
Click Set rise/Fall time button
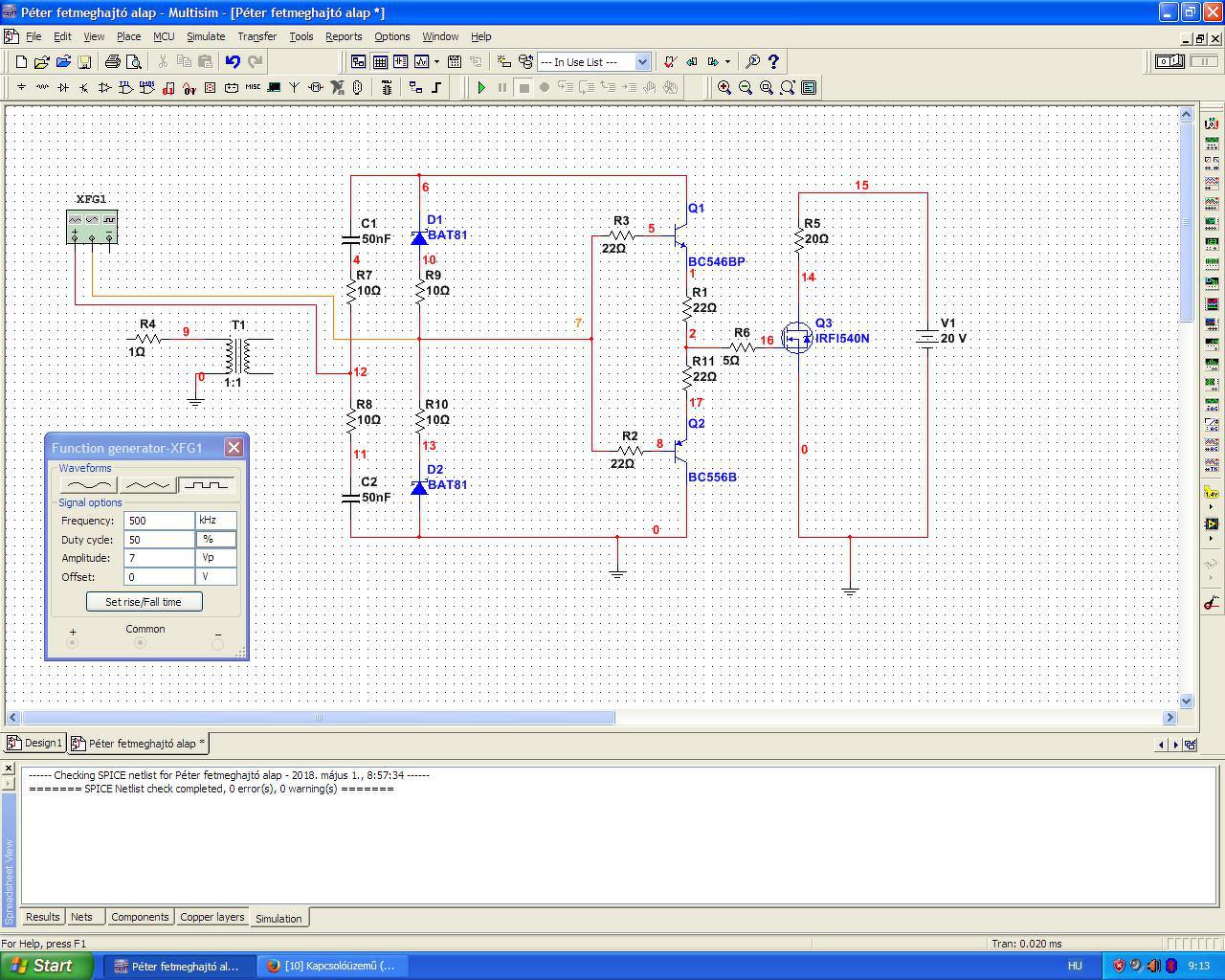(144, 602)
